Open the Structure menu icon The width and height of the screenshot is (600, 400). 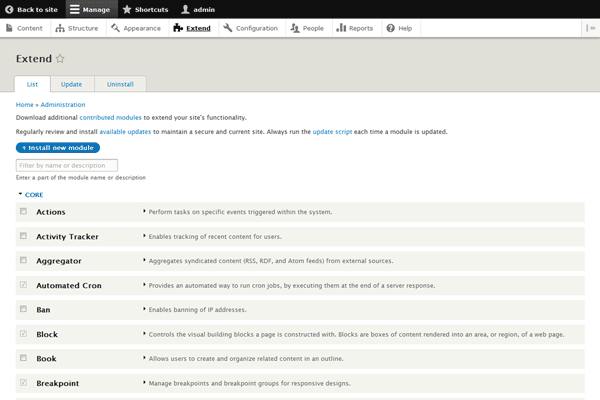click(x=60, y=28)
